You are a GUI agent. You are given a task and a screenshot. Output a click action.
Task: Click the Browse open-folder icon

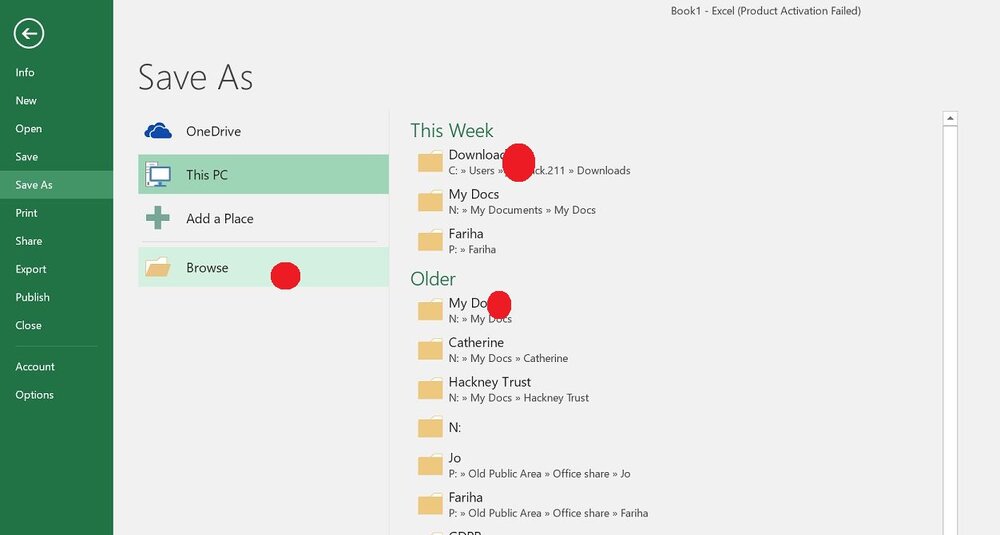click(158, 267)
